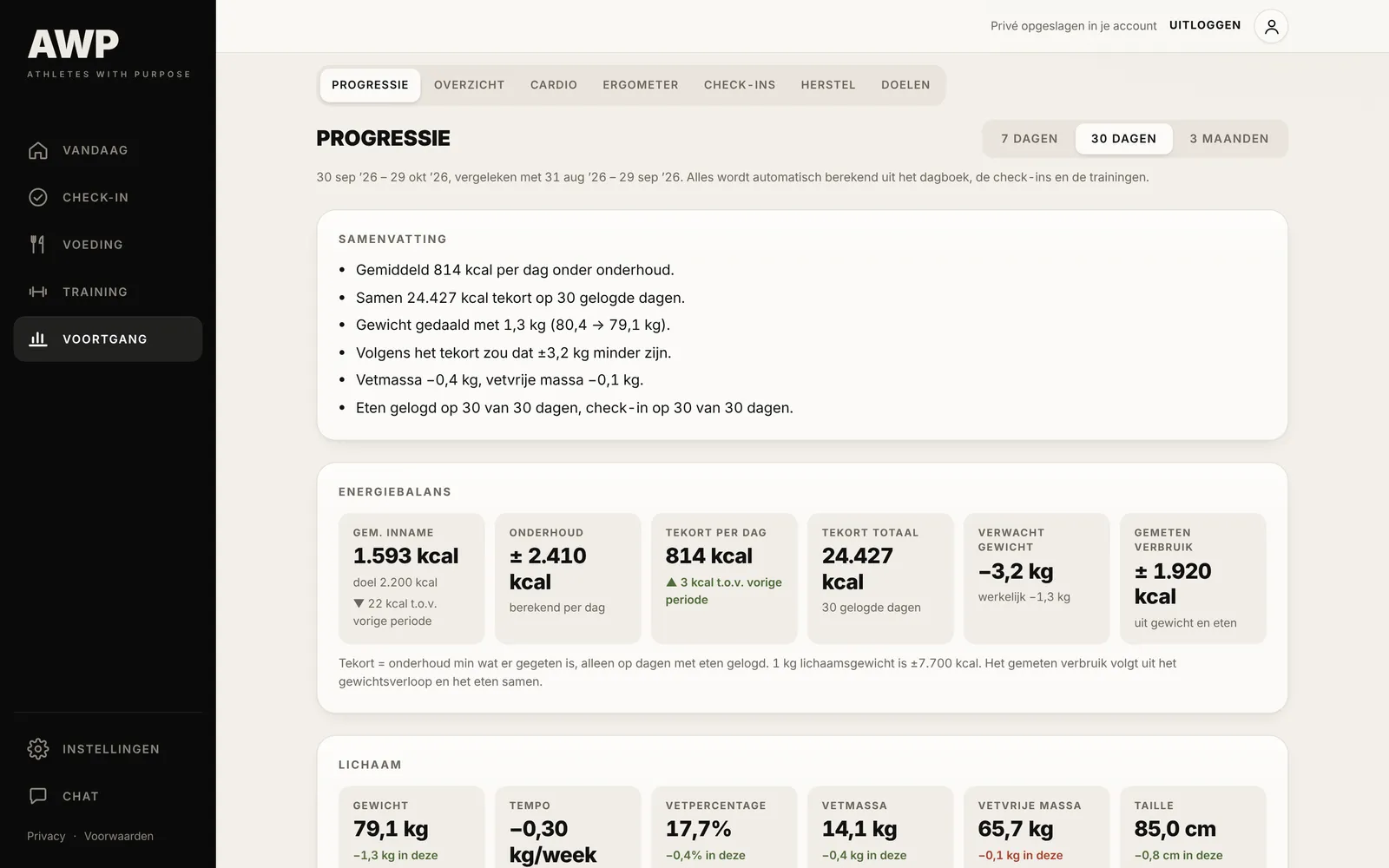Screen dimensions: 1389x868
Task: Click the Vetmassa 14,1 kg card
Action: 880,827
